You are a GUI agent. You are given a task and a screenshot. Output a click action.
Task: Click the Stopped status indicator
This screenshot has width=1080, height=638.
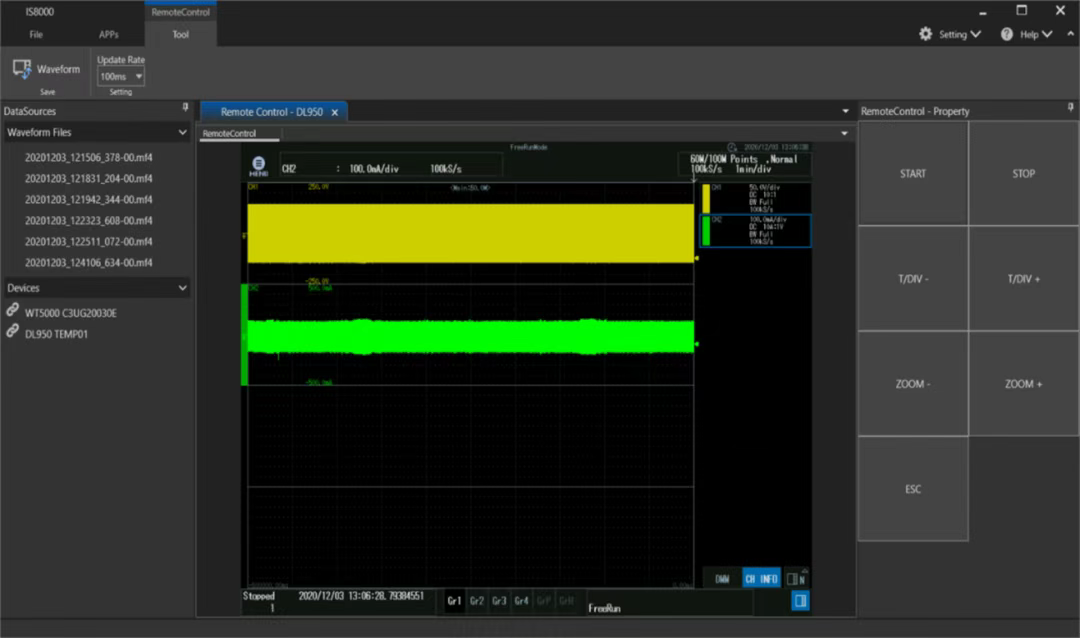tap(259, 596)
